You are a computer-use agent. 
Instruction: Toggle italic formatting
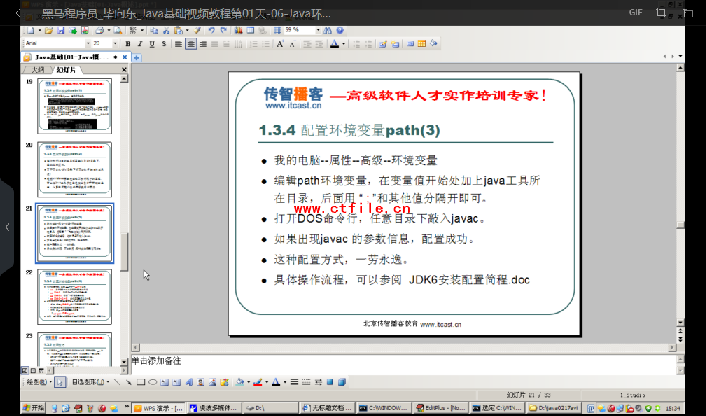(141, 44)
